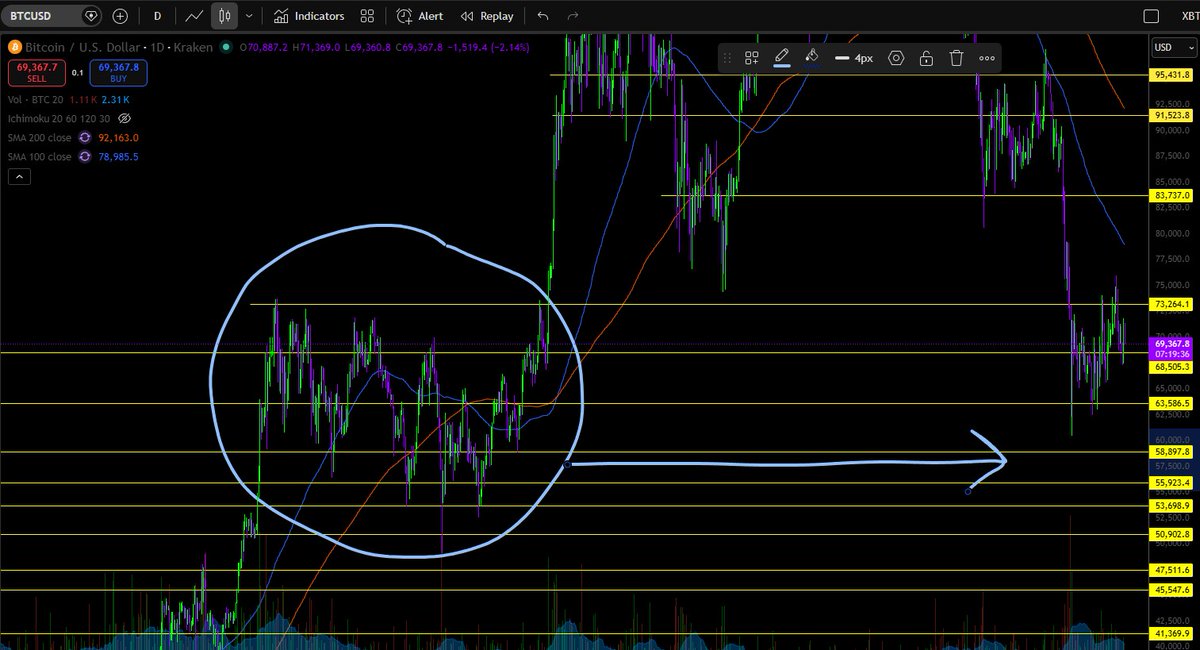Click the 47,511.6 price line label
The image size is (1200, 650).
(x=1171, y=570)
